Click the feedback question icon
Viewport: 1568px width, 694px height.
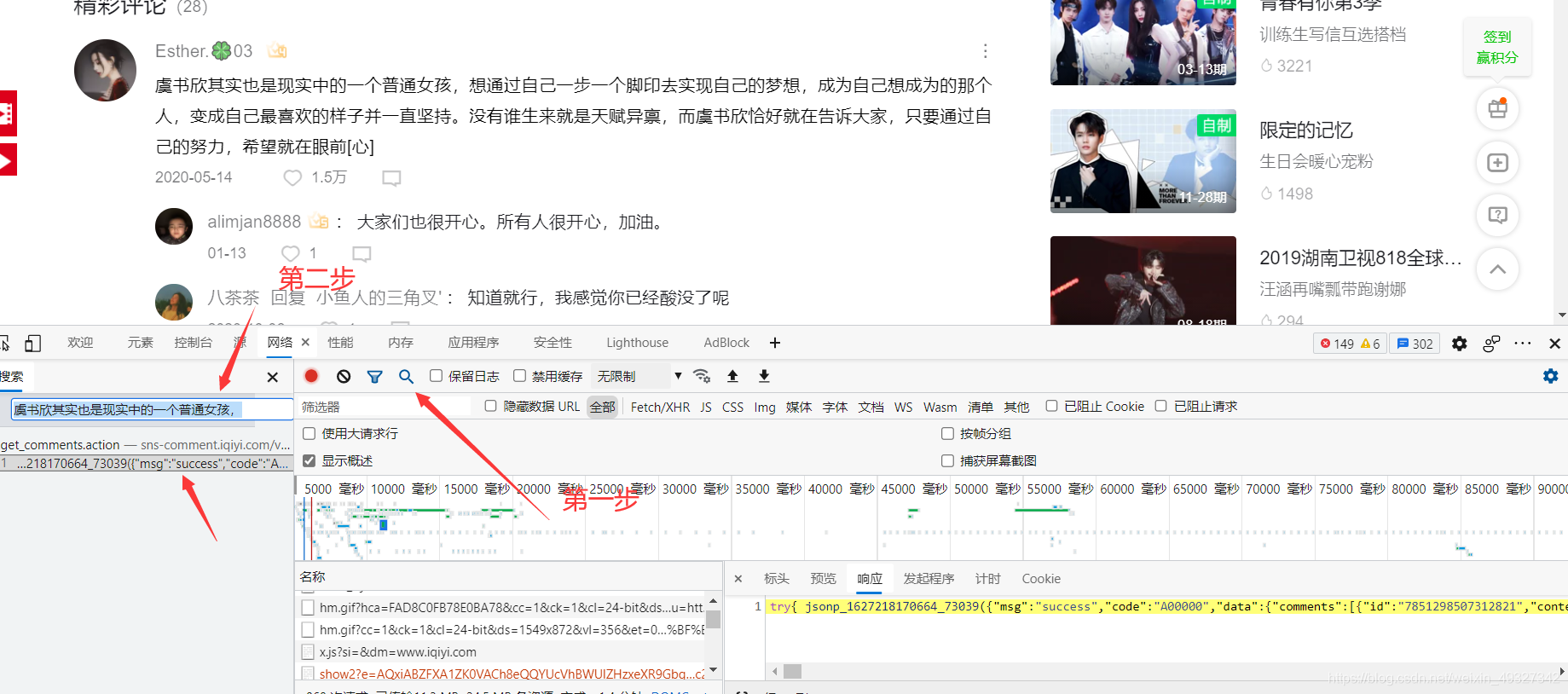tap(1497, 215)
